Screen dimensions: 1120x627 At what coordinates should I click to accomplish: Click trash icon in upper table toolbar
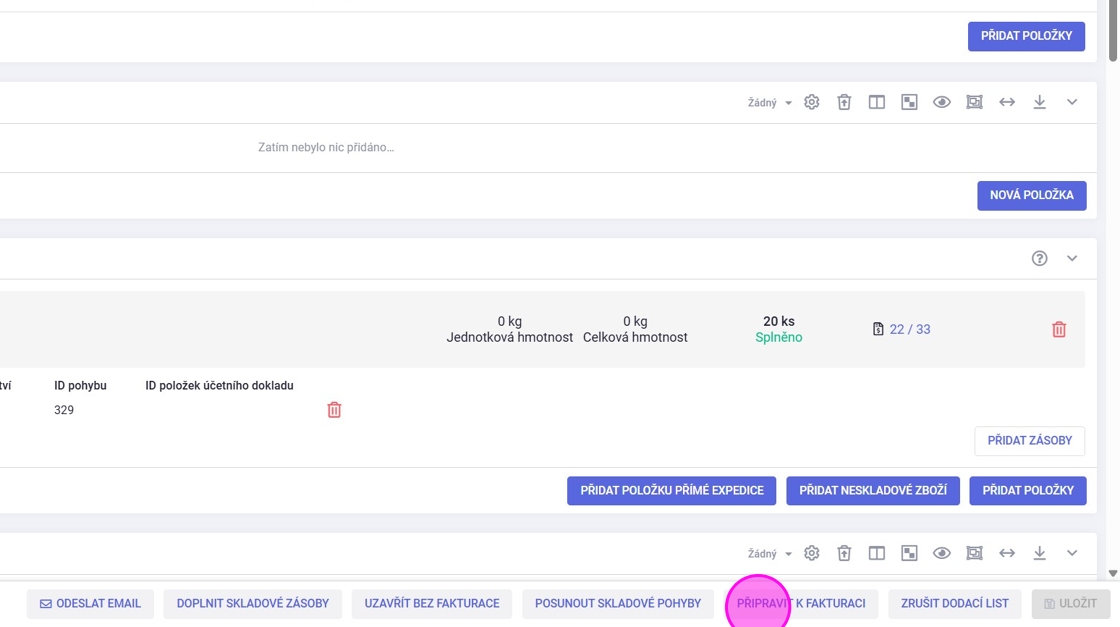[844, 102]
